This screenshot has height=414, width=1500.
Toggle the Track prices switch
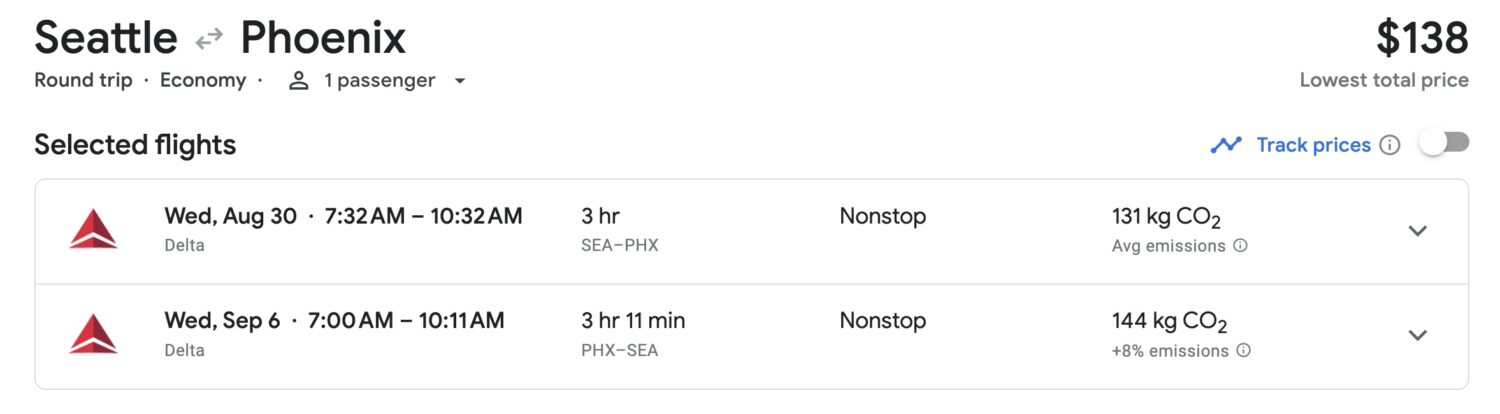tap(1444, 144)
